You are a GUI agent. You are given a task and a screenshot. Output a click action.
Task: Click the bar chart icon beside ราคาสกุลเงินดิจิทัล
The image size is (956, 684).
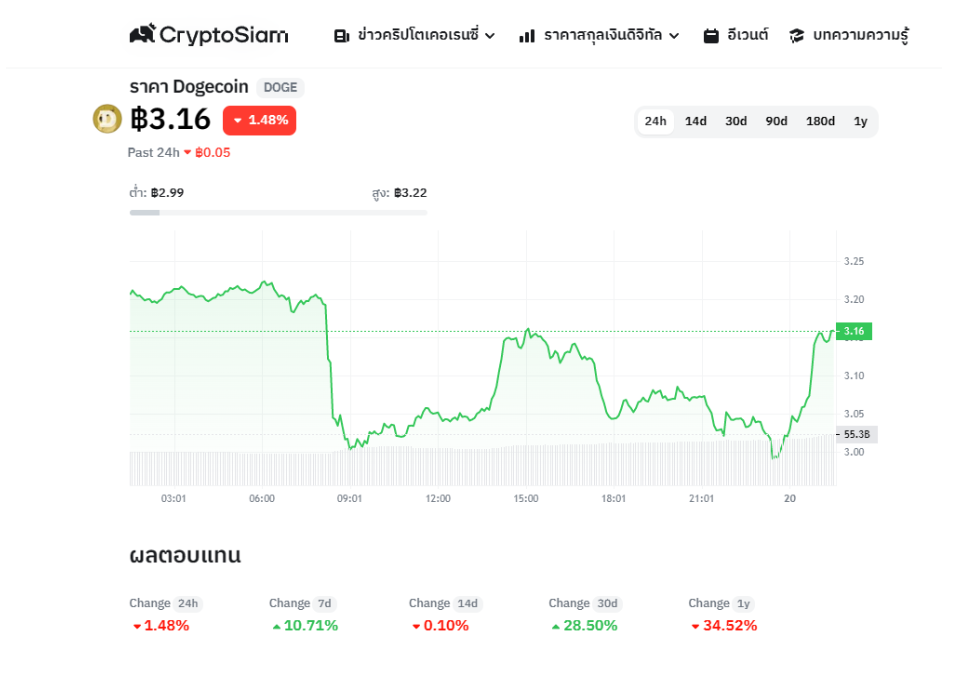click(x=527, y=36)
